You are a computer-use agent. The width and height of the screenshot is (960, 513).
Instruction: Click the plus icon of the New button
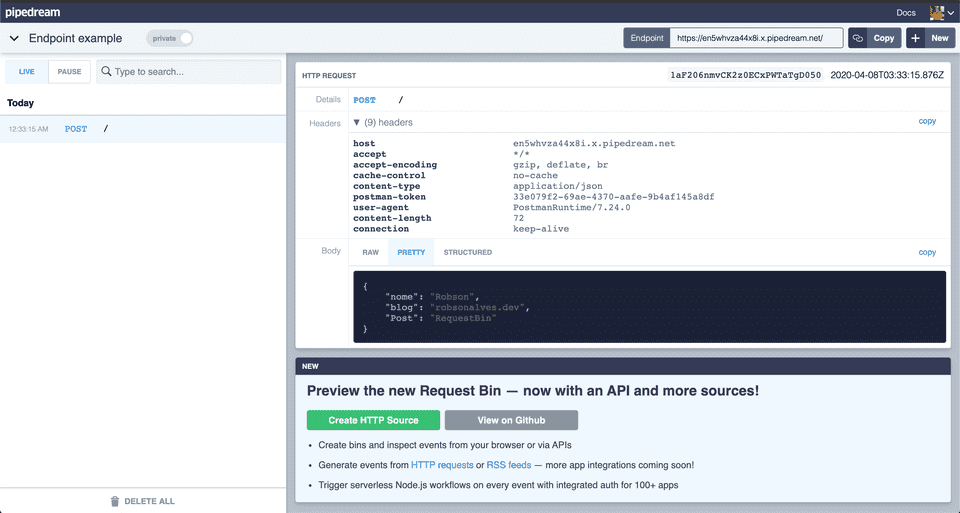pyautogui.click(x=915, y=38)
